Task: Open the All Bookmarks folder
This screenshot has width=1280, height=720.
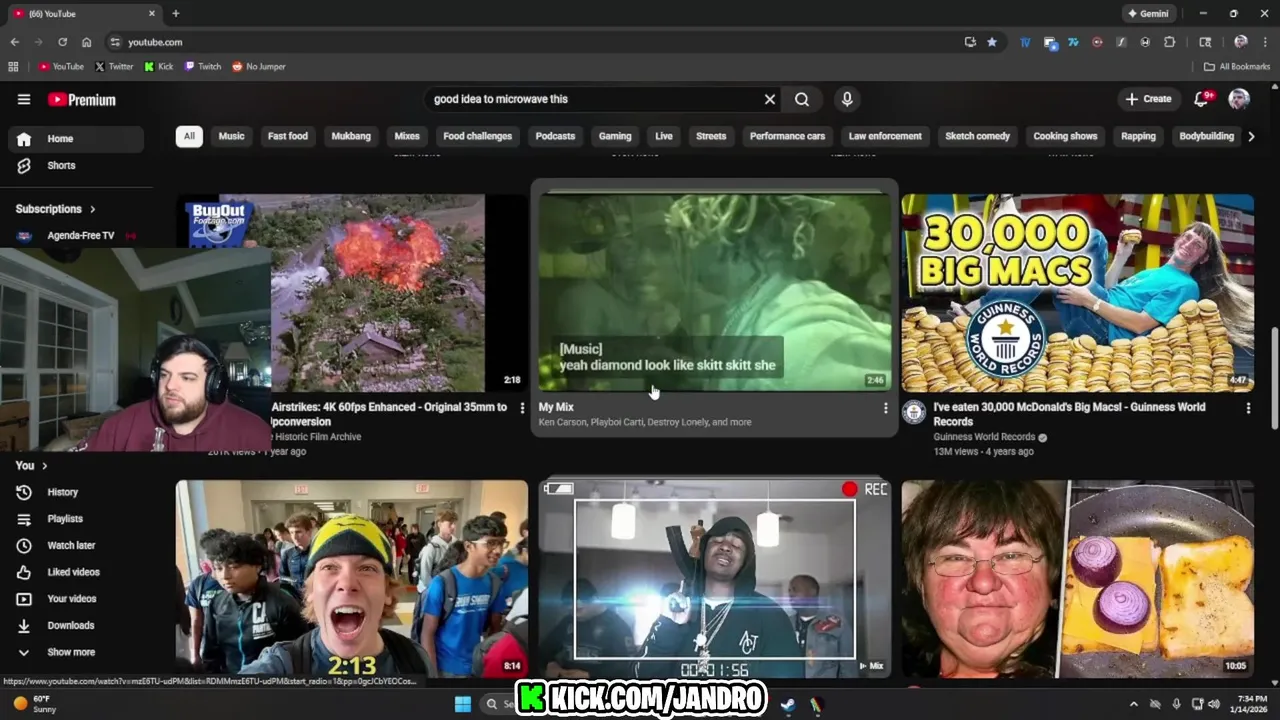Action: tap(1237, 66)
